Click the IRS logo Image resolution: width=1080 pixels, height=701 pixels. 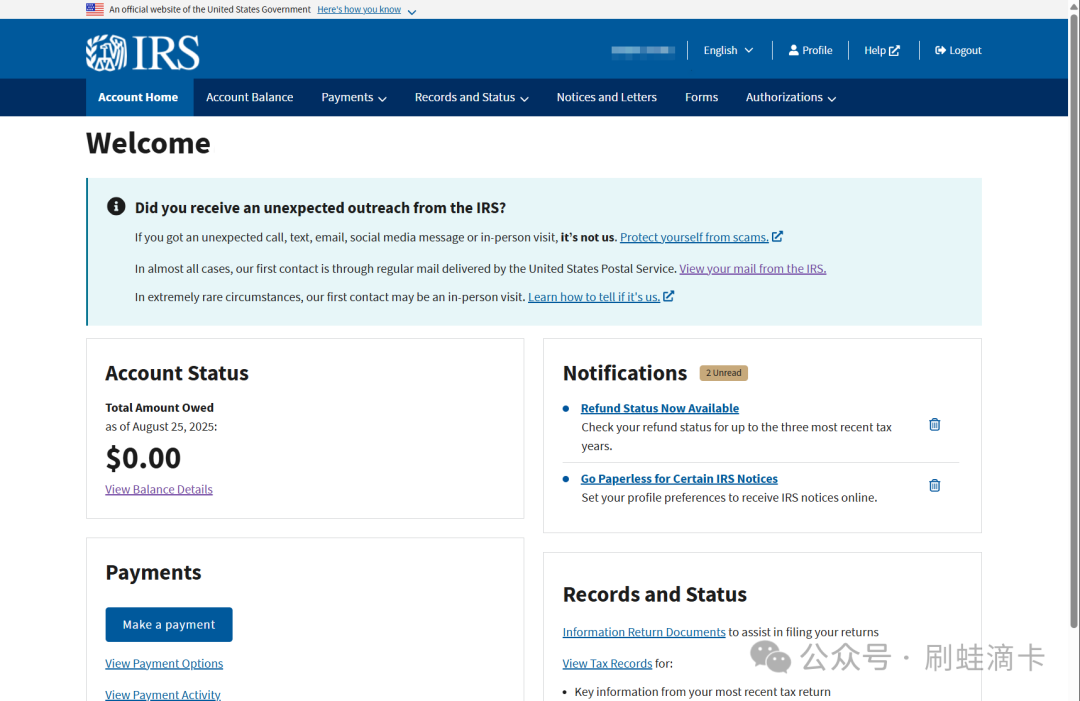click(x=143, y=52)
